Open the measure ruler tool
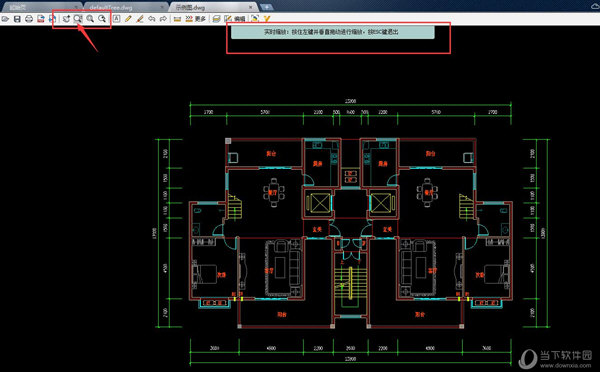Image resolution: width=600 pixels, height=372 pixels. (x=177, y=19)
